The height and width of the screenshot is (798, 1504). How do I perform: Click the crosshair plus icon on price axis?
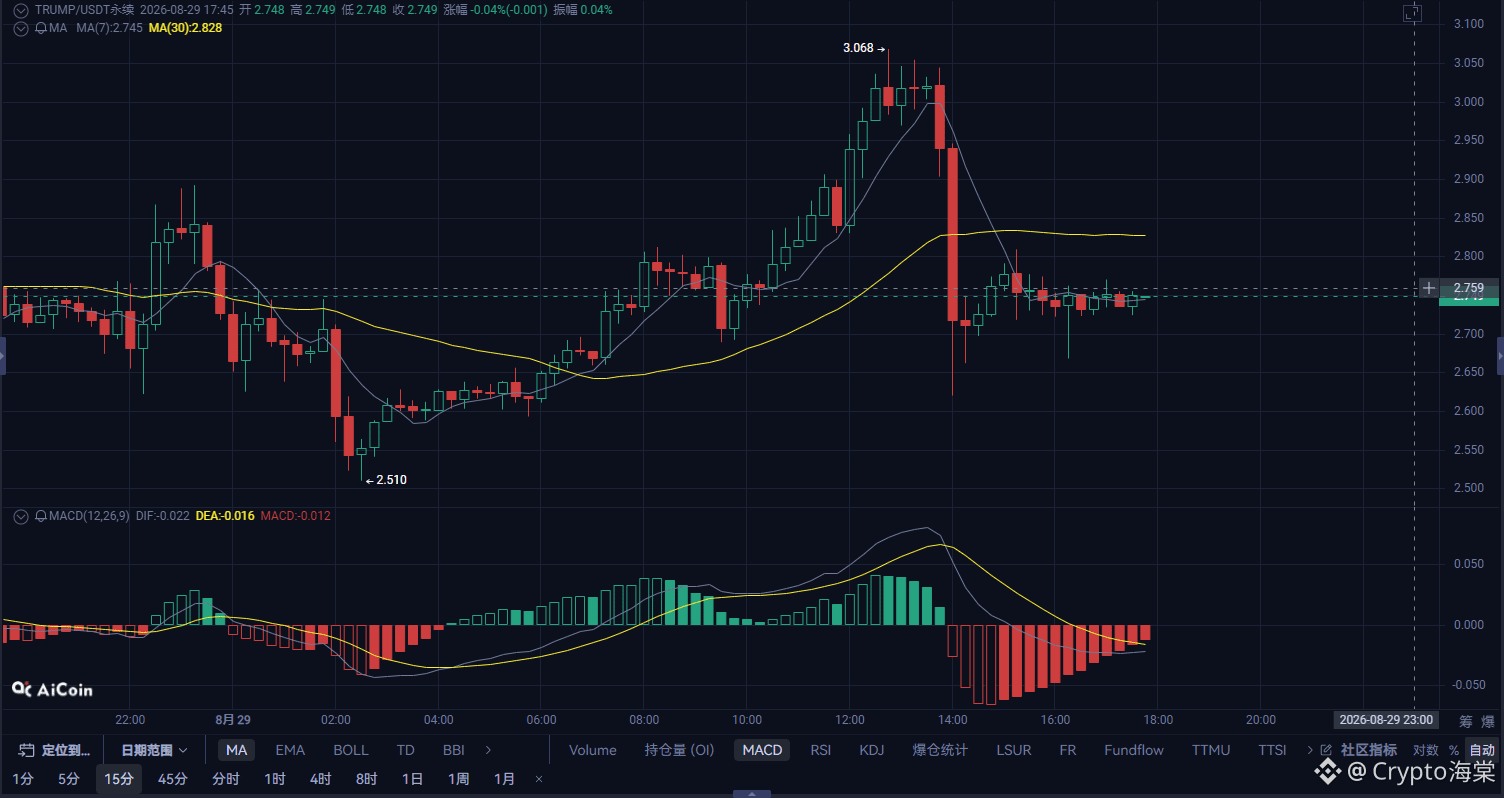1429,288
